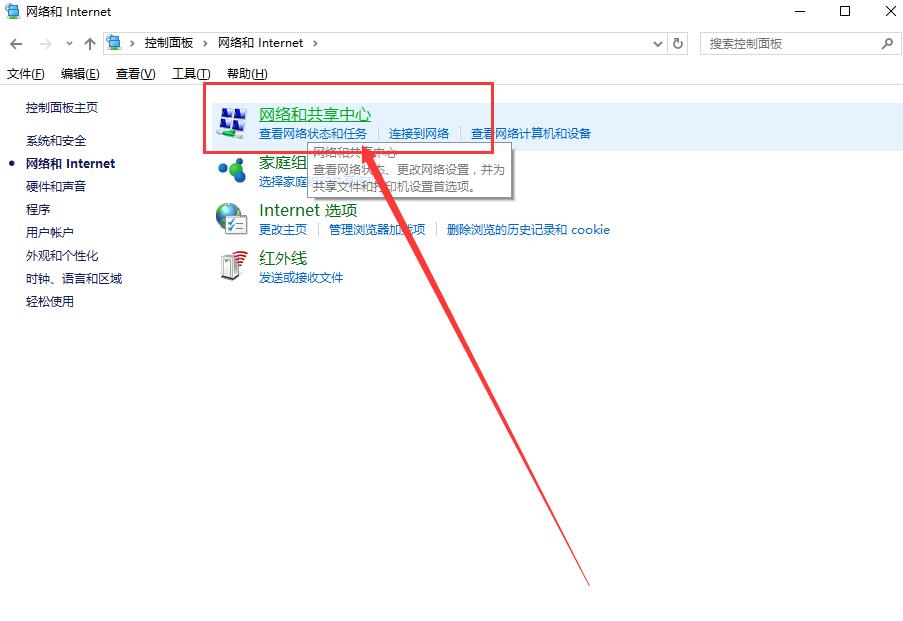This screenshot has width=903, height=621.
Task: Click the 家庭组 icon
Action: [x=231, y=171]
